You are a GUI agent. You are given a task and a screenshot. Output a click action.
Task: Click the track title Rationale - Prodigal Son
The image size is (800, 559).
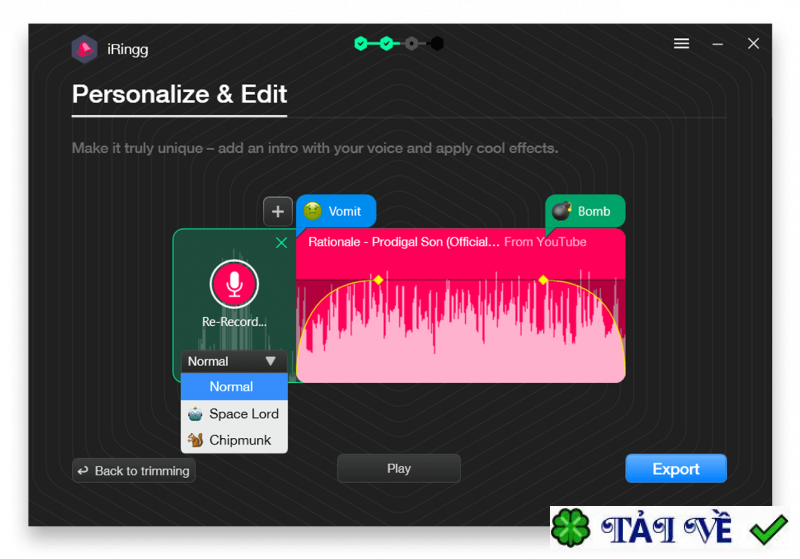[x=404, y=242]
